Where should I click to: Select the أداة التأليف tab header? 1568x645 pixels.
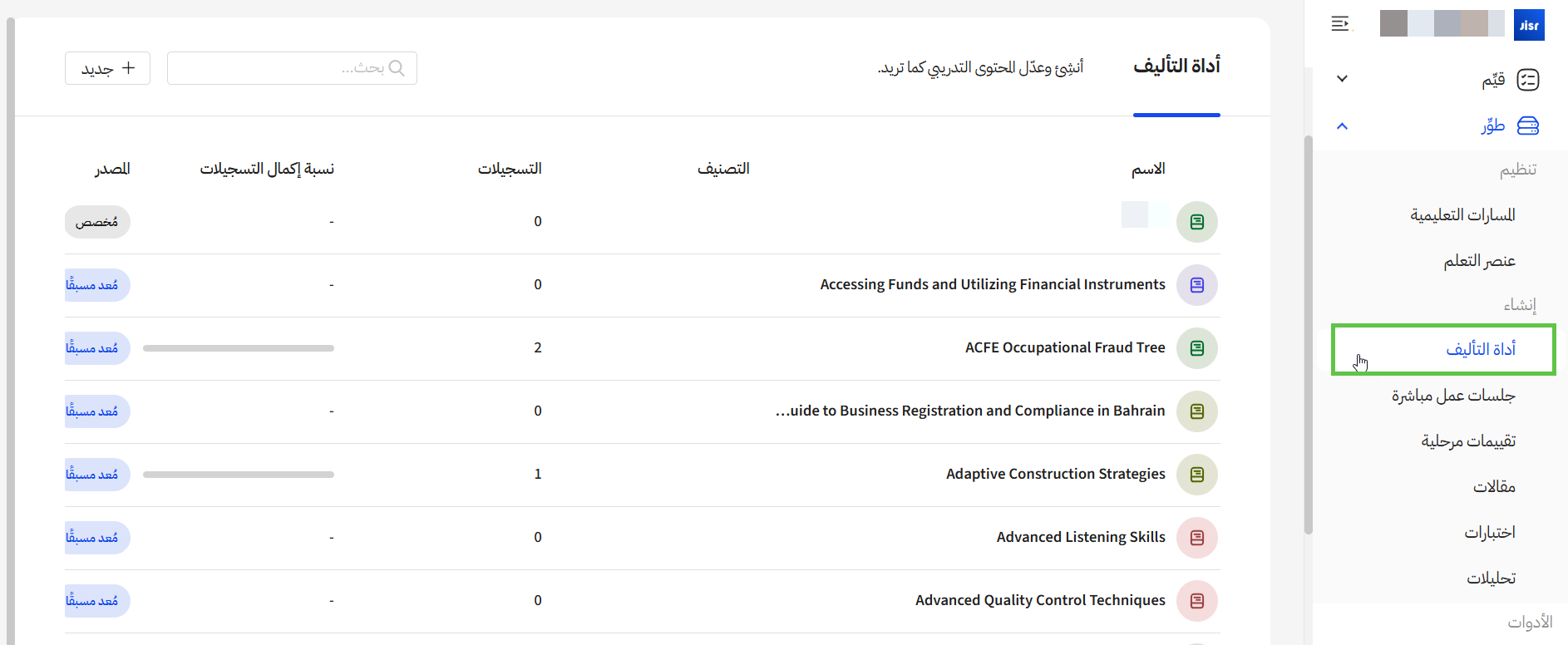[1176, 66]
